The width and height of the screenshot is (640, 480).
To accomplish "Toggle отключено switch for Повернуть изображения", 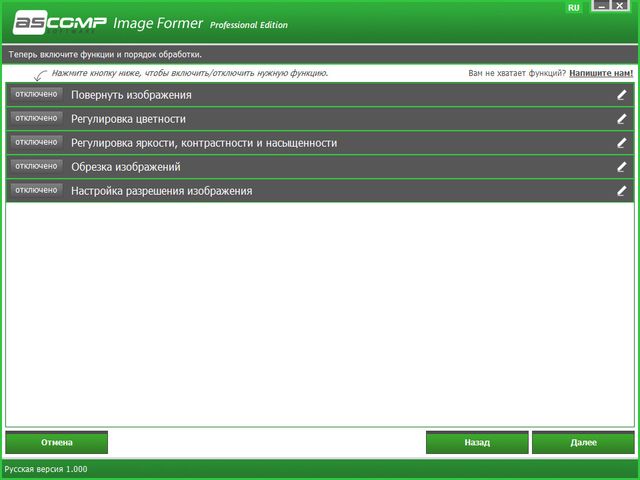I will coord(36,94).
